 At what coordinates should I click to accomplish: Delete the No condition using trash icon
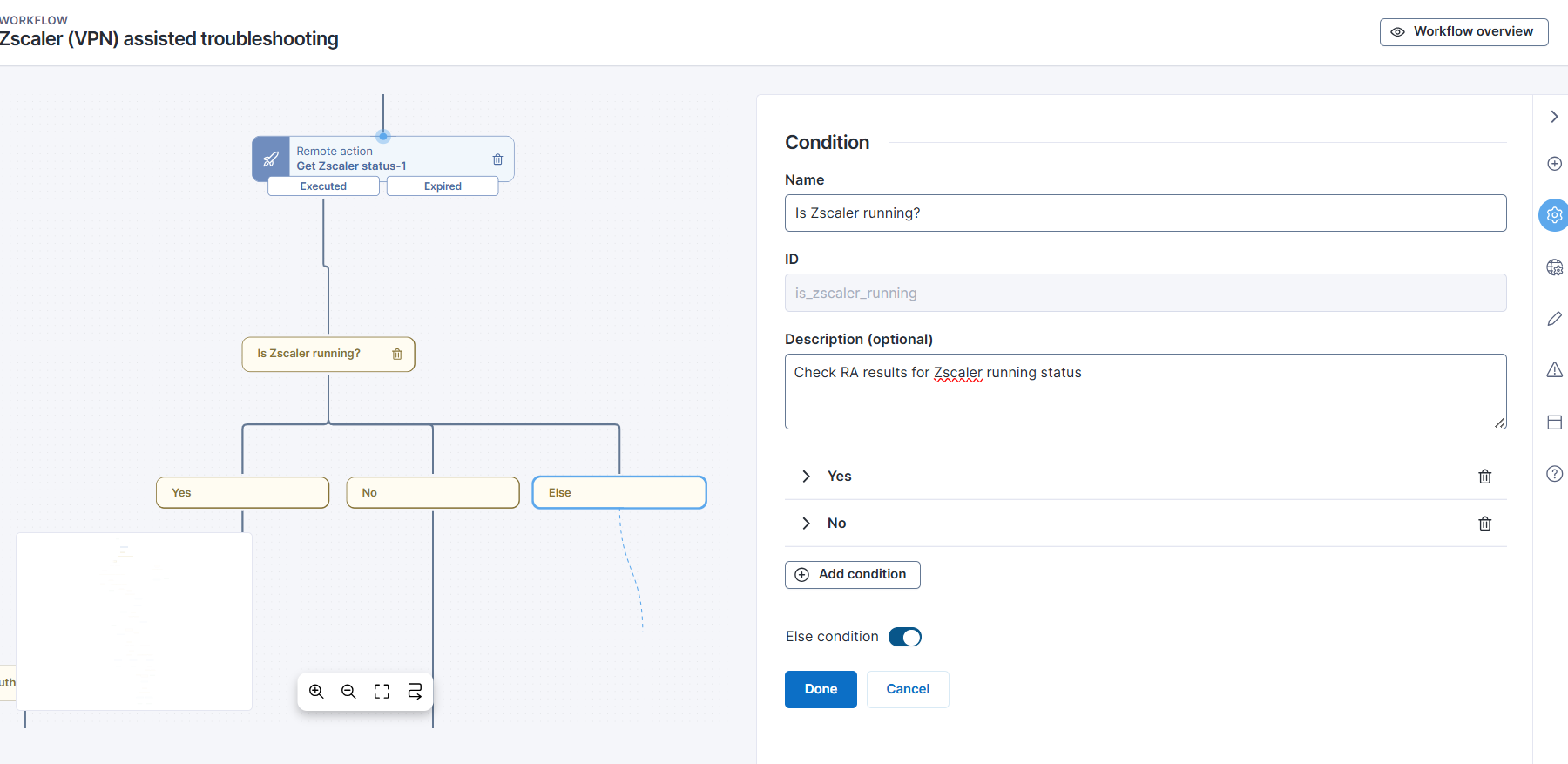[1484, 524]
